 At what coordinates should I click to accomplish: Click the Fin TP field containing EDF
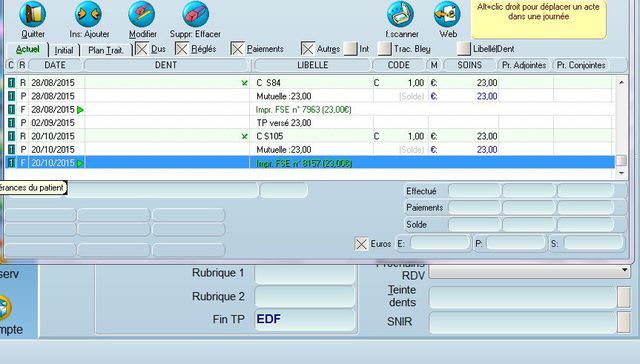[305, 319]
